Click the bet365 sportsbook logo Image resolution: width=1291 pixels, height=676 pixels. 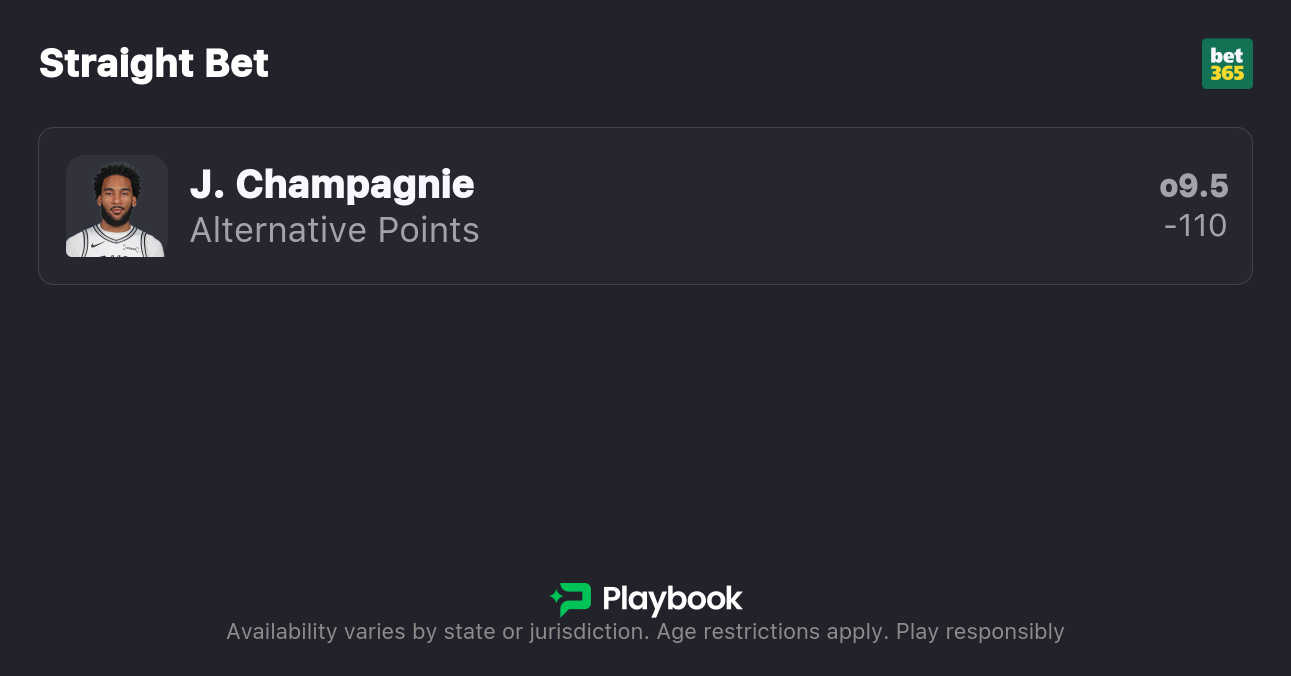tap(1227, 64)
